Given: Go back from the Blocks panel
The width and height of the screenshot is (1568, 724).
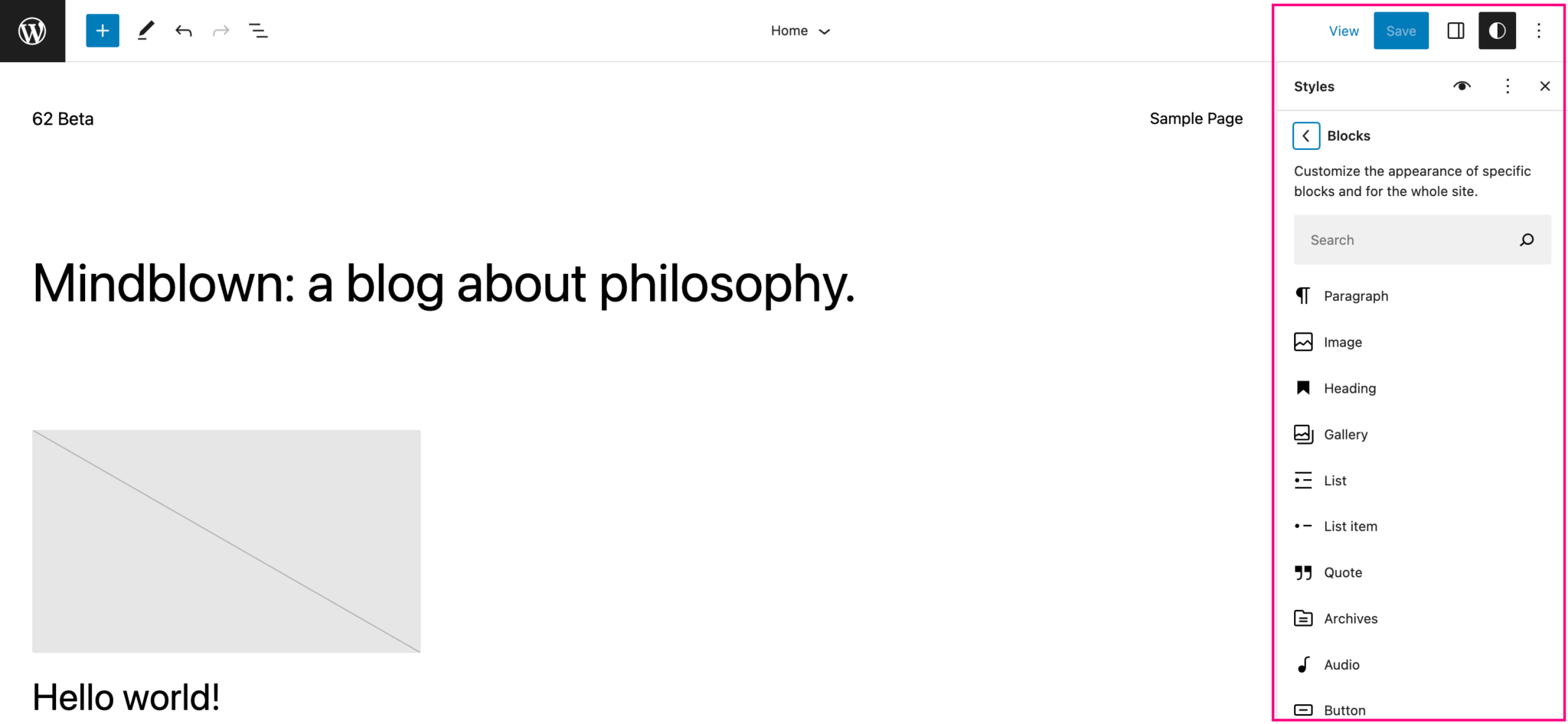Looking at the screenshot, I should click(x=1306, y=135).
